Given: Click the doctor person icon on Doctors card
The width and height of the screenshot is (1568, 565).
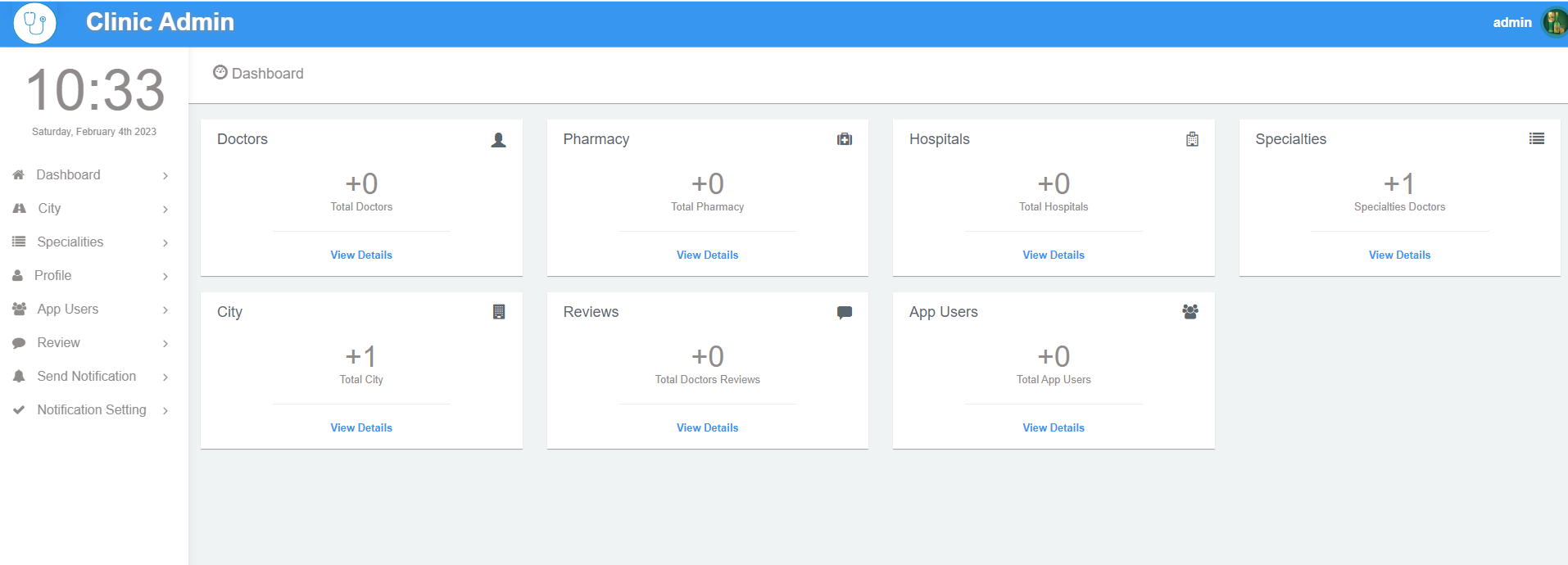Looking at the screenshot, I should click(498, 139).
